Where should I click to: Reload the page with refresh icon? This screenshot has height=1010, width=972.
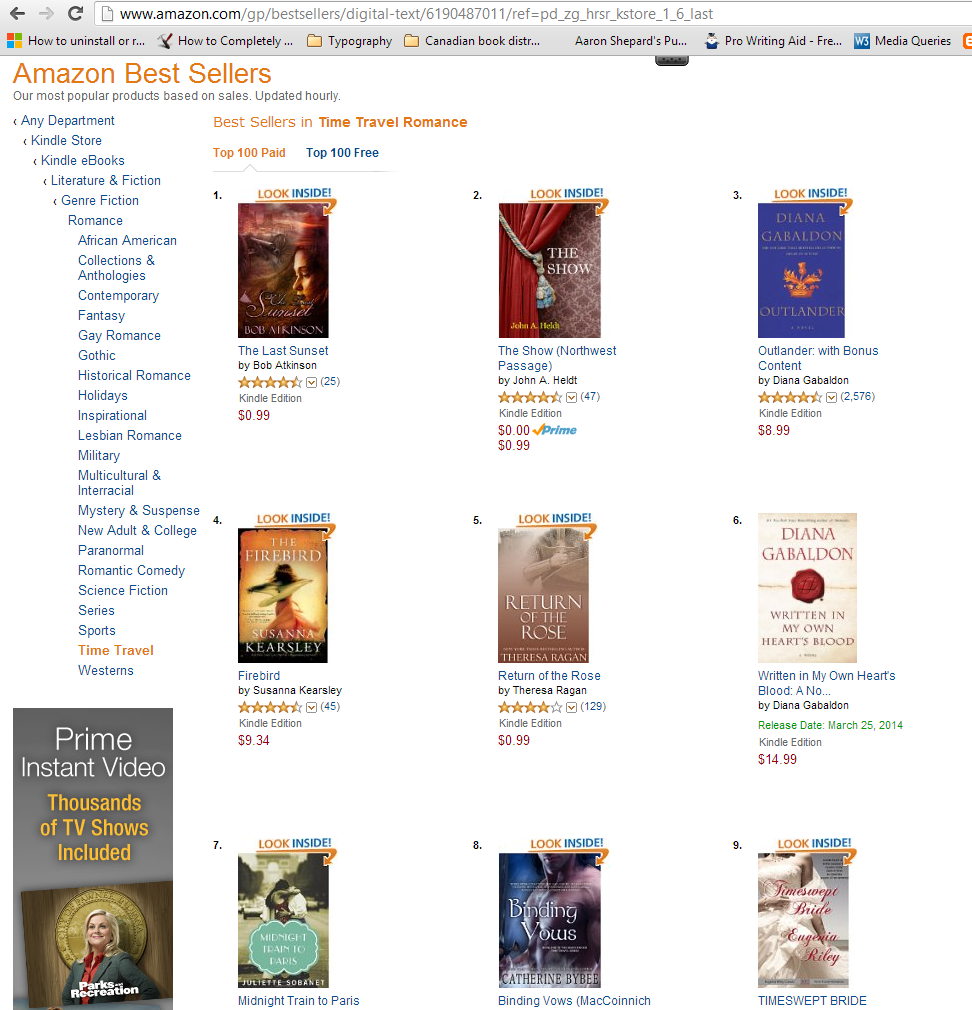[75, 14]
